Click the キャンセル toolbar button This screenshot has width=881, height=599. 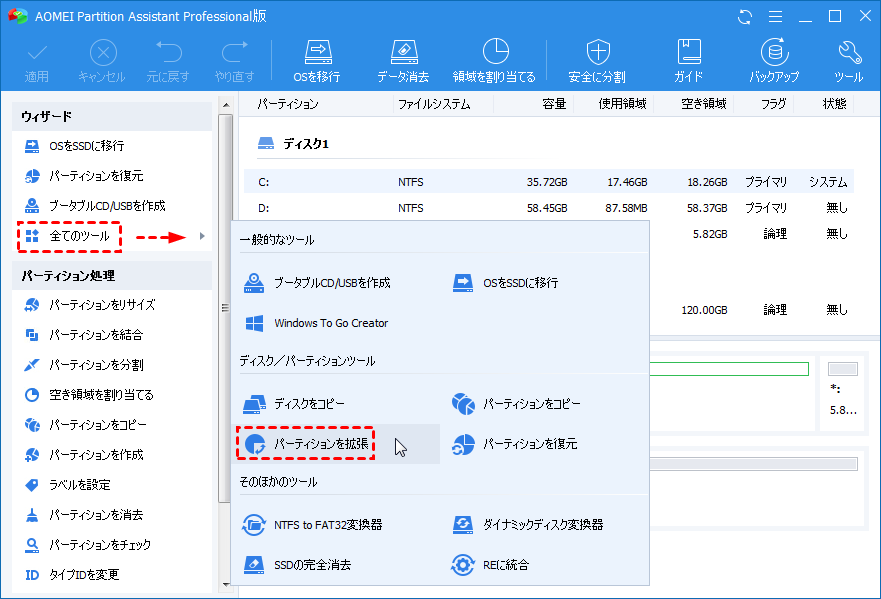coord(102,61)
